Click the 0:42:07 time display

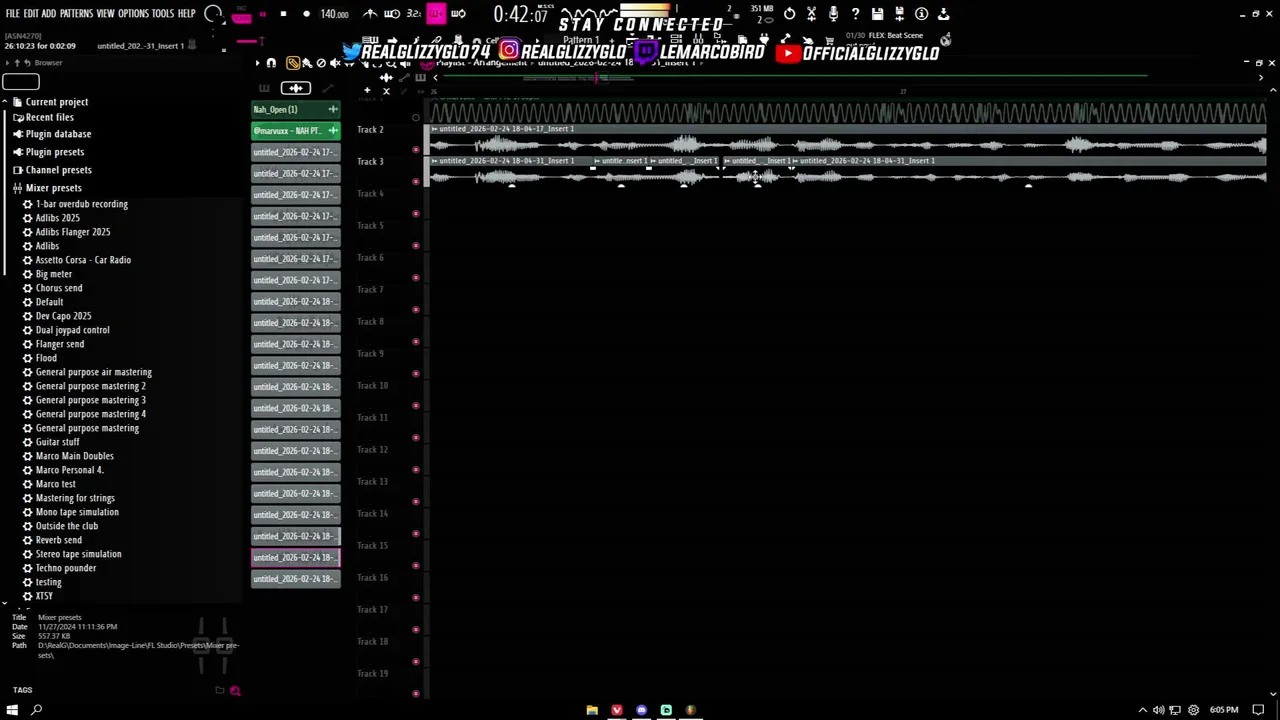(x=520, y=15)
